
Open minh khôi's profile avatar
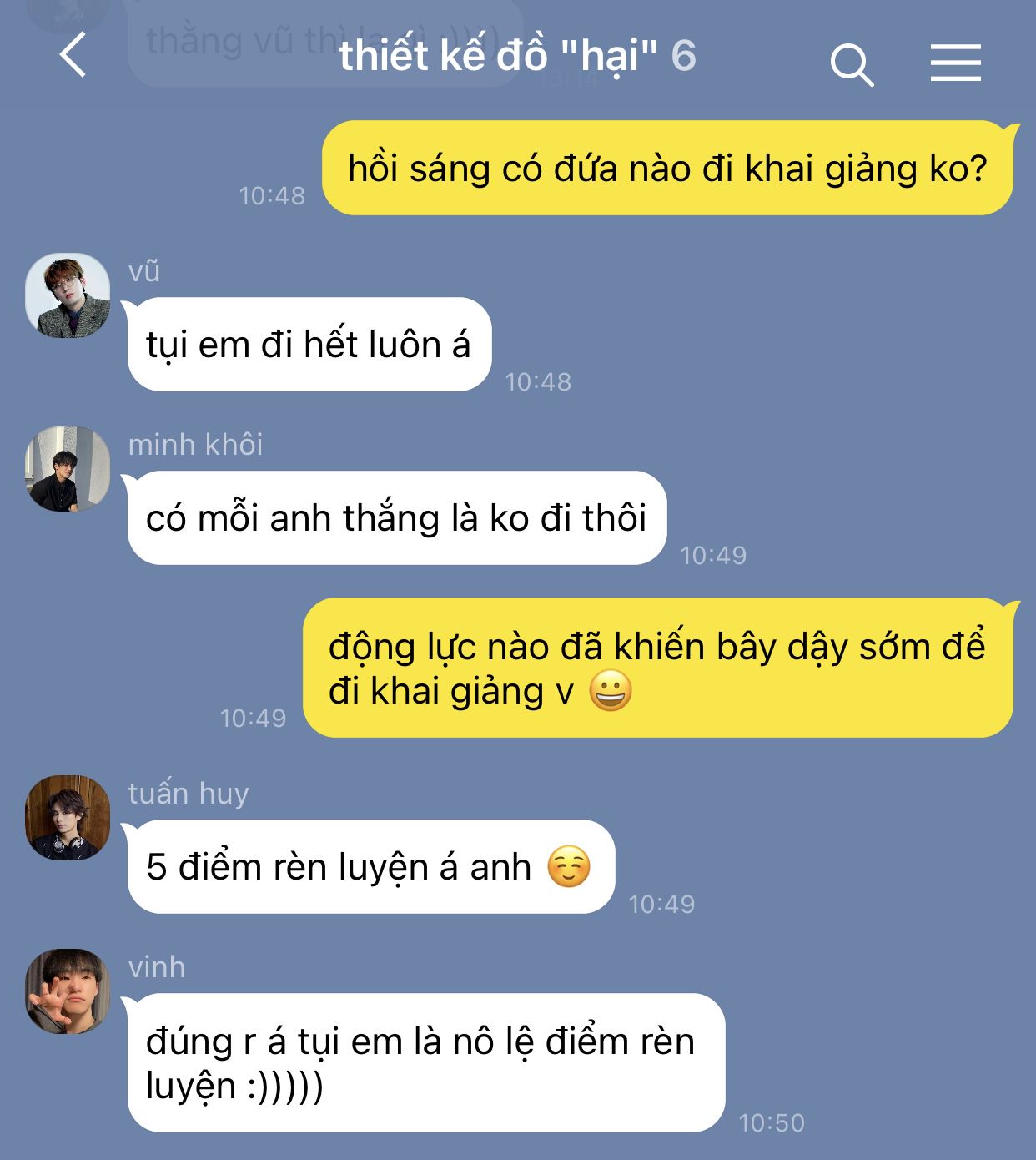click(68, 469)
